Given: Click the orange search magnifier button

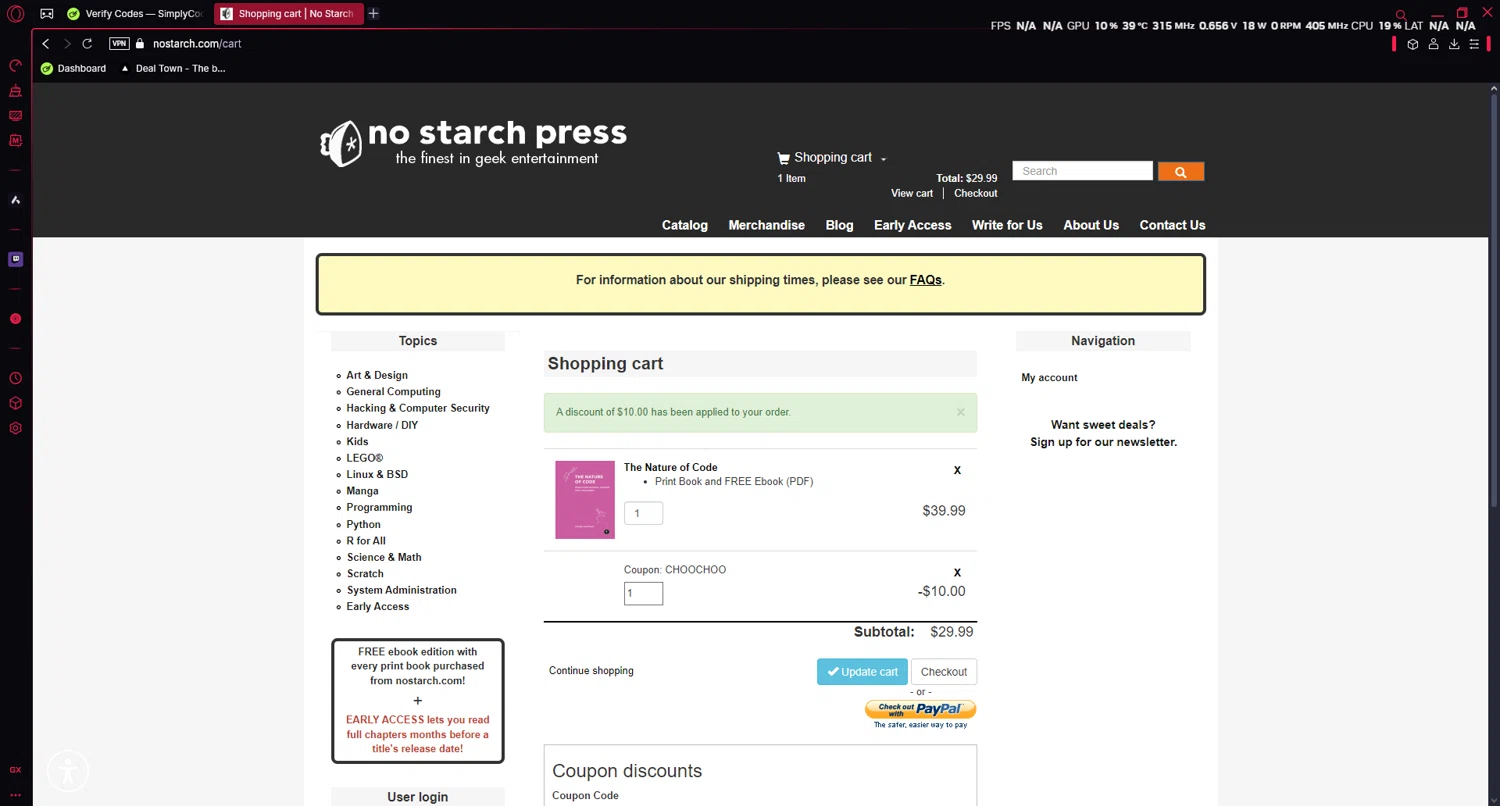Looking at the screenshot, I should coord(1180,172).
